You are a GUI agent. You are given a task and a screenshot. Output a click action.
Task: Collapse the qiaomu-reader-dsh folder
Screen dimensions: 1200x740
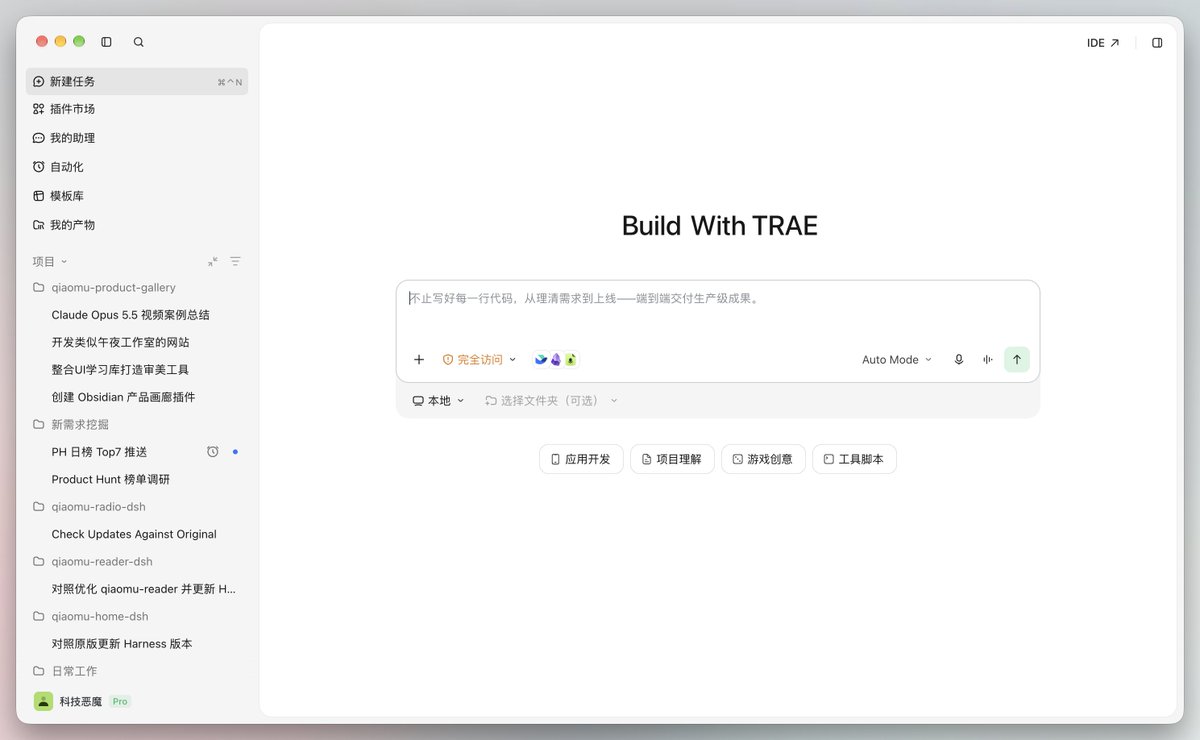[x=137, y=562]
